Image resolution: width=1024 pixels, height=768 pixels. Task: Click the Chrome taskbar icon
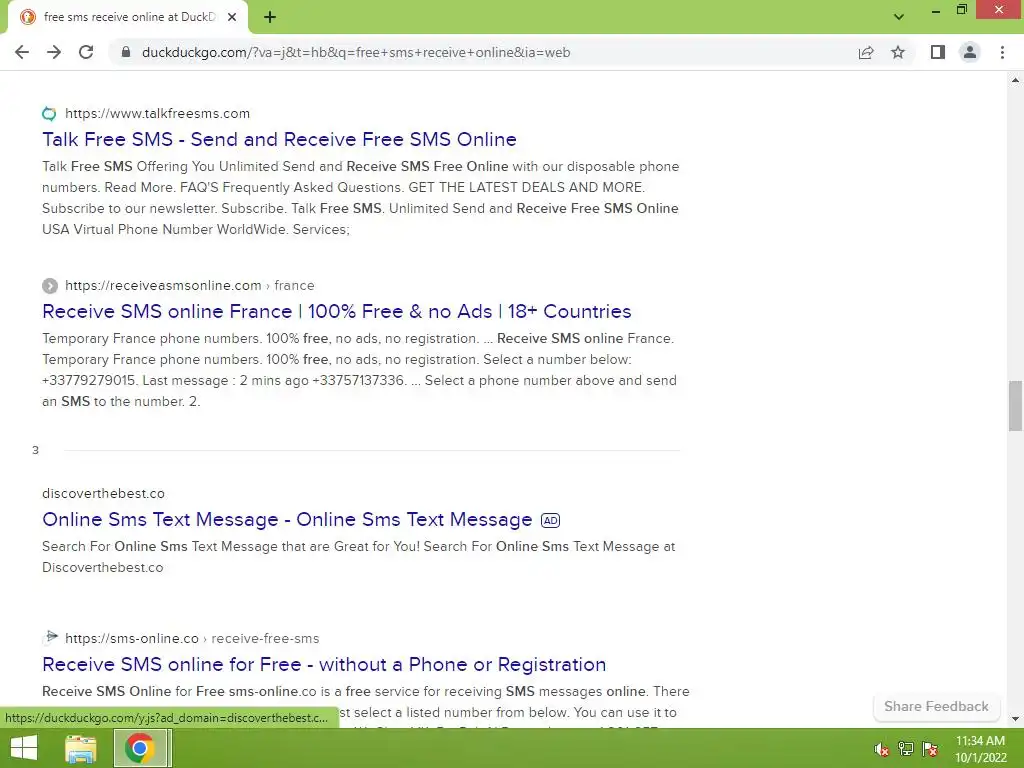pyautogui.click(x=140, y=748)
